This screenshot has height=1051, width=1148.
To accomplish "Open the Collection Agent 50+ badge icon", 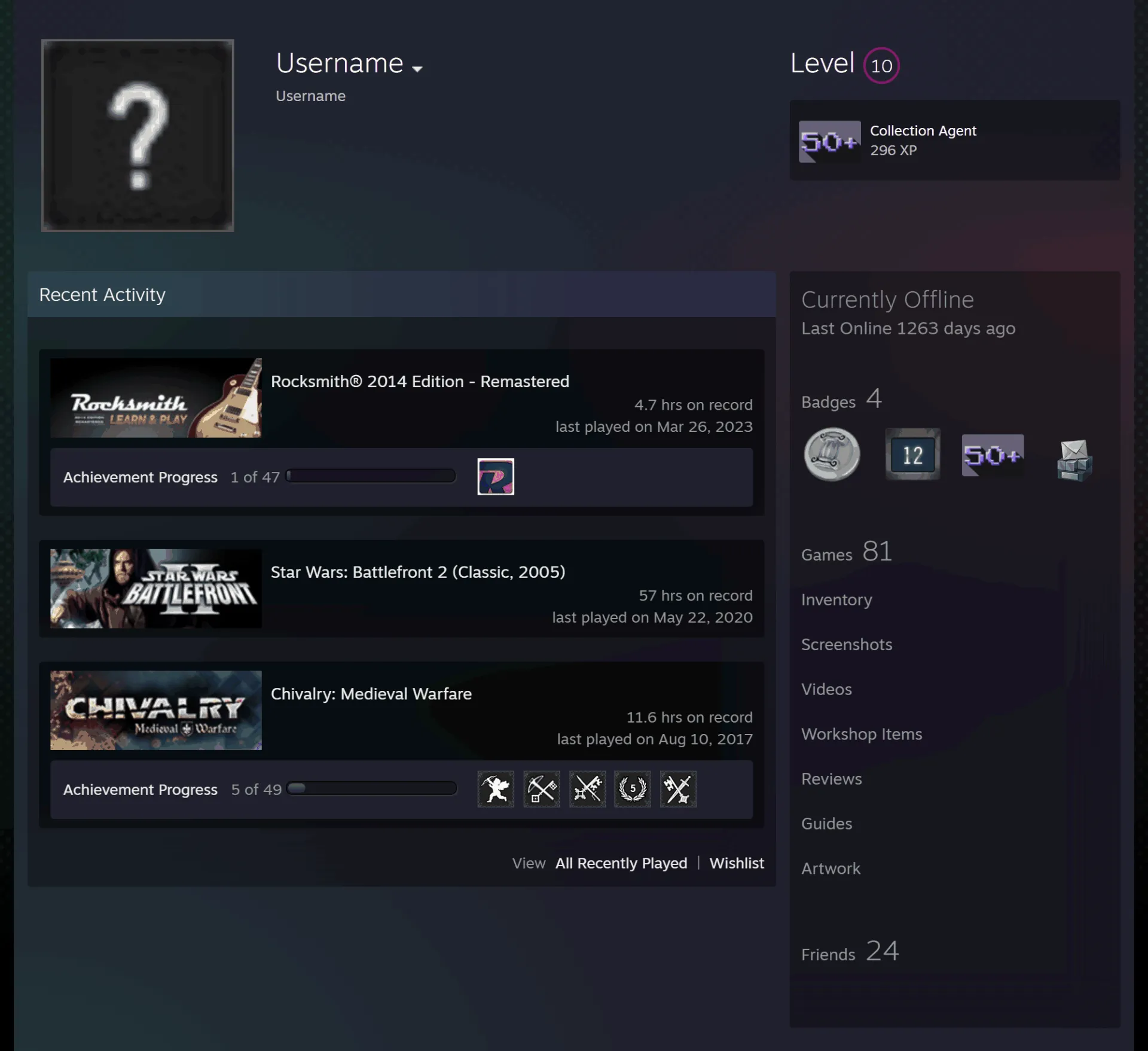I will click(x=830, y=142).
